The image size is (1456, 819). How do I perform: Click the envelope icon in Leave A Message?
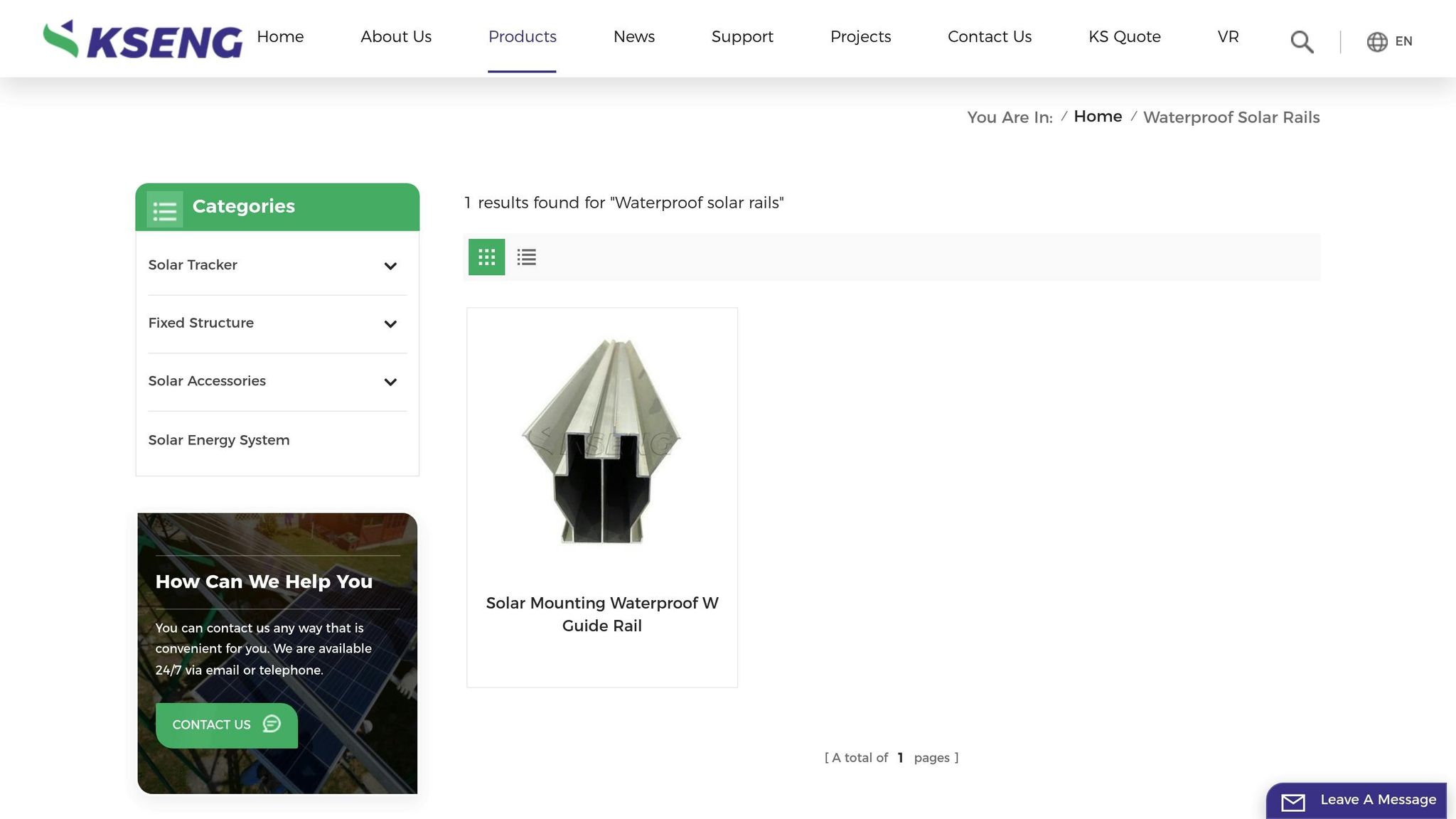pyautogui.click(x=1292, y=803)
